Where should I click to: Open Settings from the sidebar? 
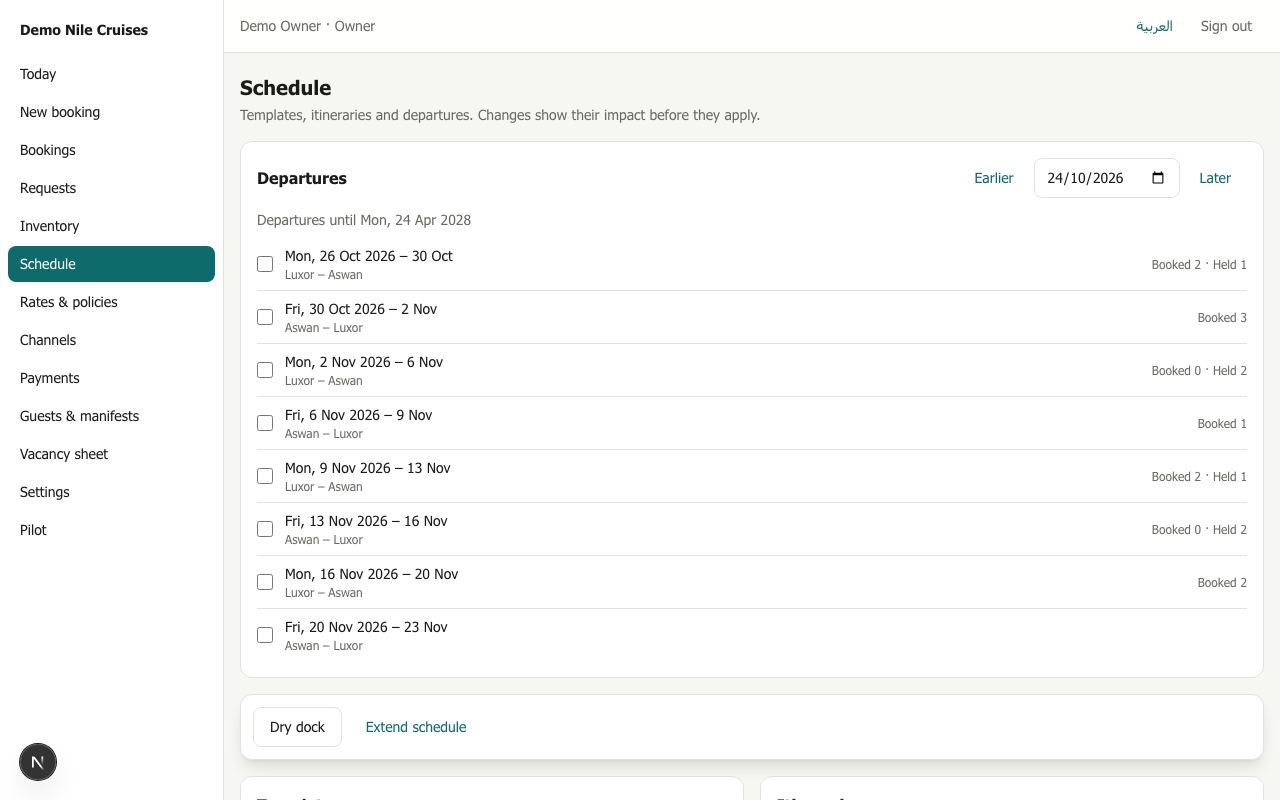(x=111, y=492)
